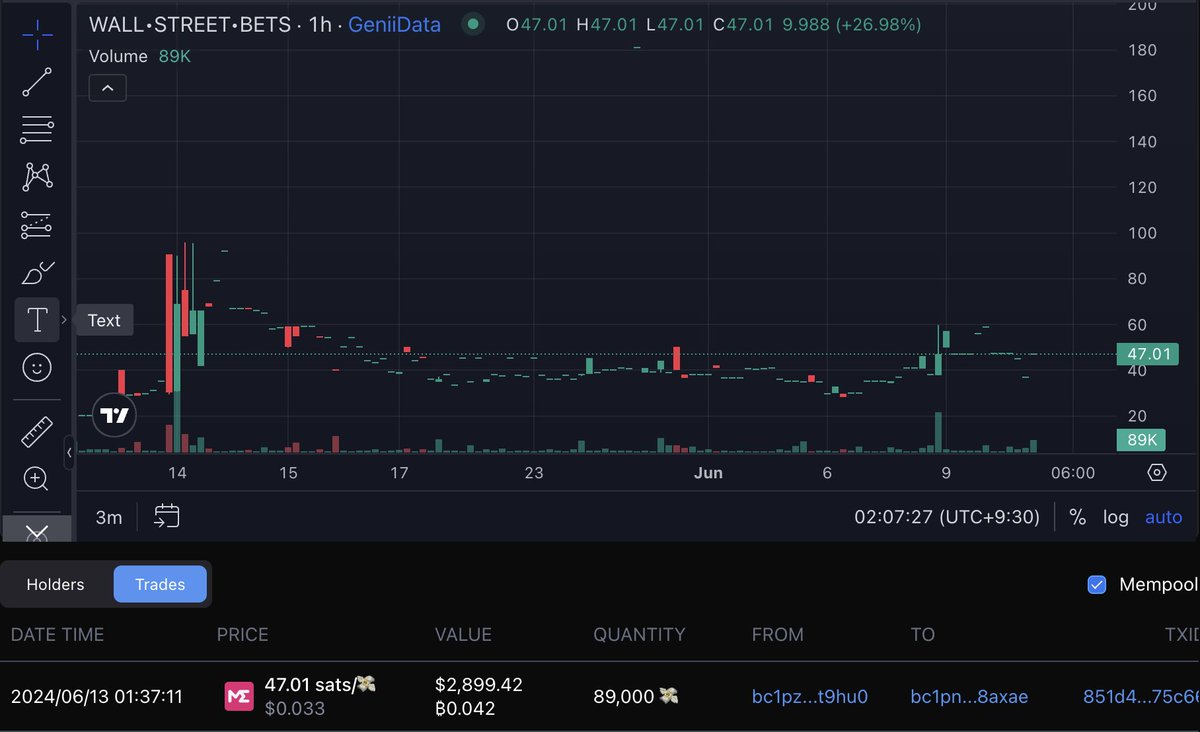Click the DATE TIME column header
This screenshot has width=1200, height=732.
[x=57, y=634]
